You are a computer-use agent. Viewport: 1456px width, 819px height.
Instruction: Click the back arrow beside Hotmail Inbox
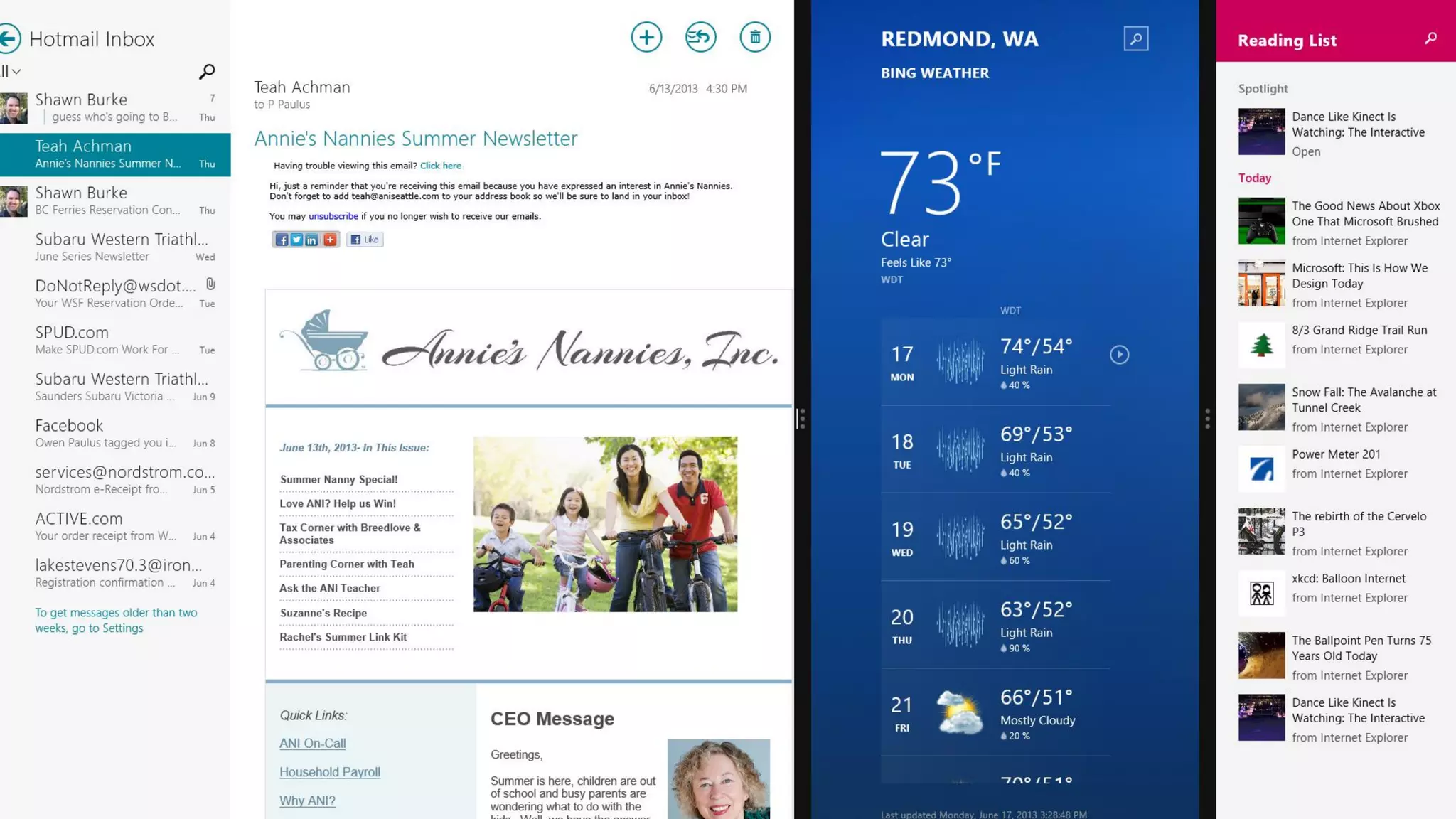pyautogui.click(x=9, y=38)
